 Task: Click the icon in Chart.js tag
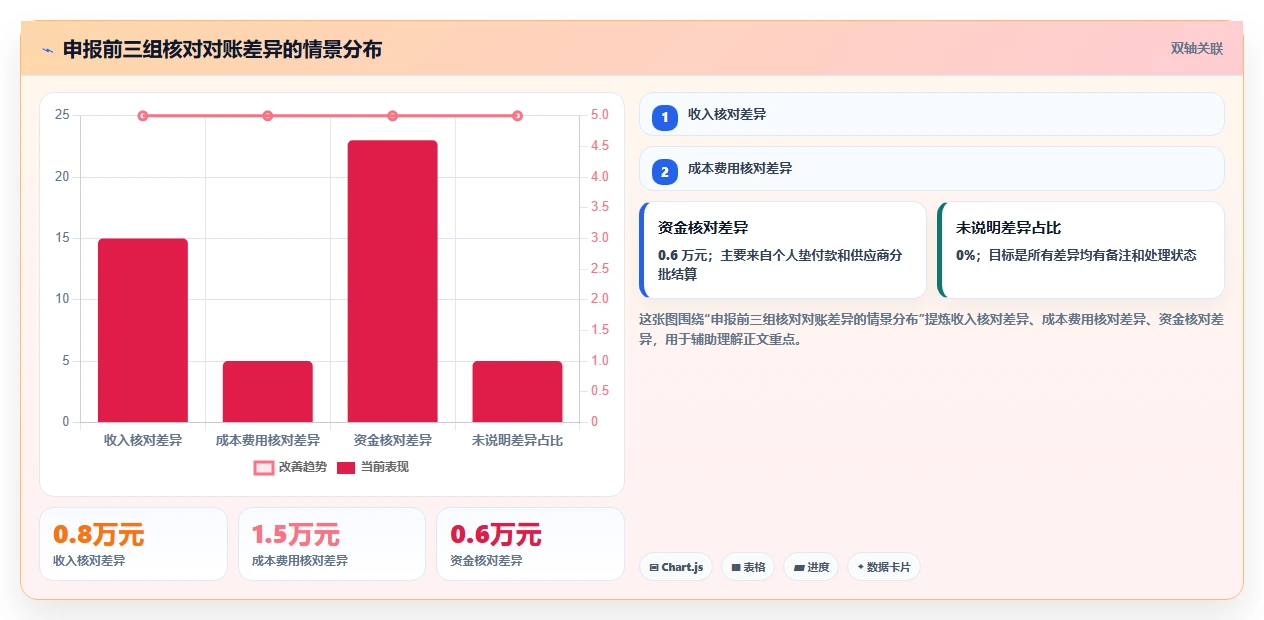(x=654, y=567)
